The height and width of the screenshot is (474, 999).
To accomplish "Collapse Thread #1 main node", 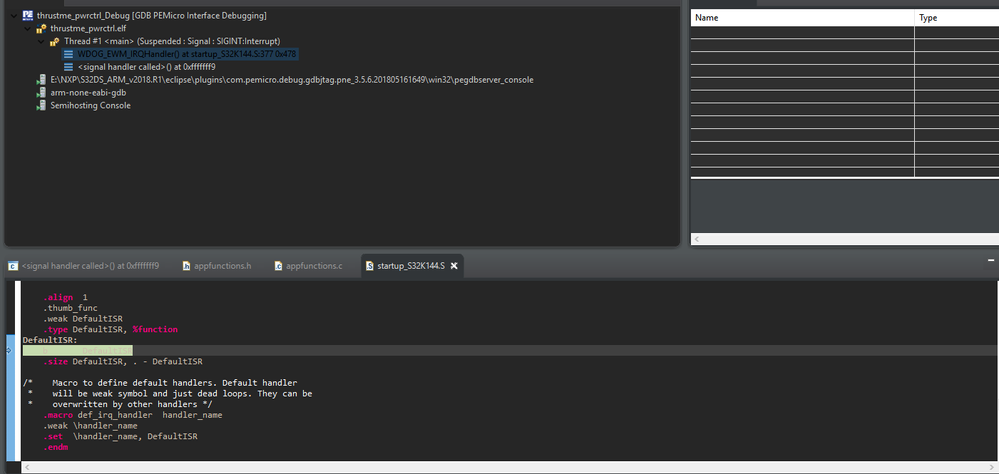I will pos(41,41).
